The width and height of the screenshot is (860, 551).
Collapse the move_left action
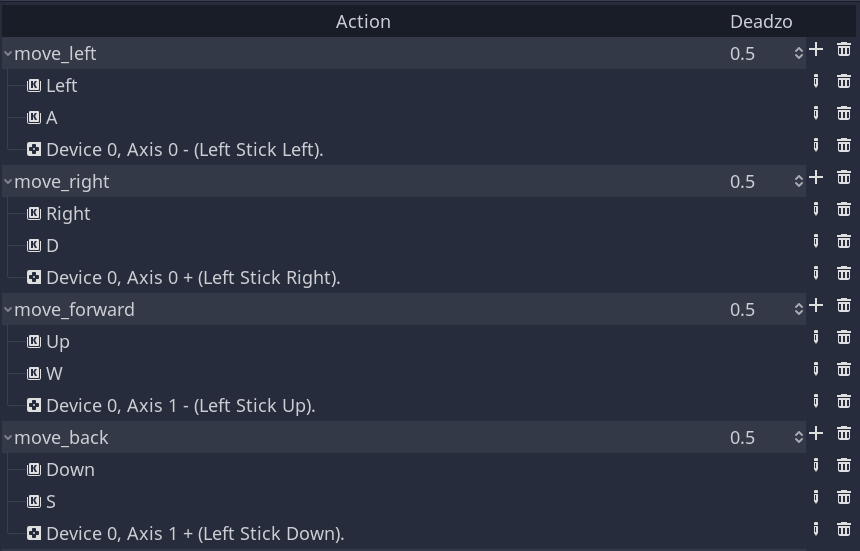pyautogui.click(x=8, y=54)
